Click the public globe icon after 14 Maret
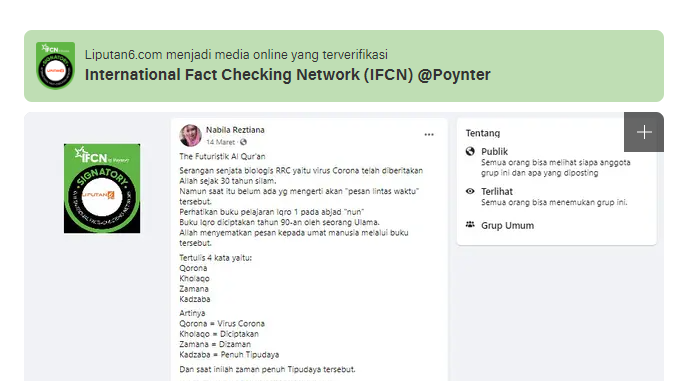The height and width of the screenshot is (381, 678). click(243, 142)
